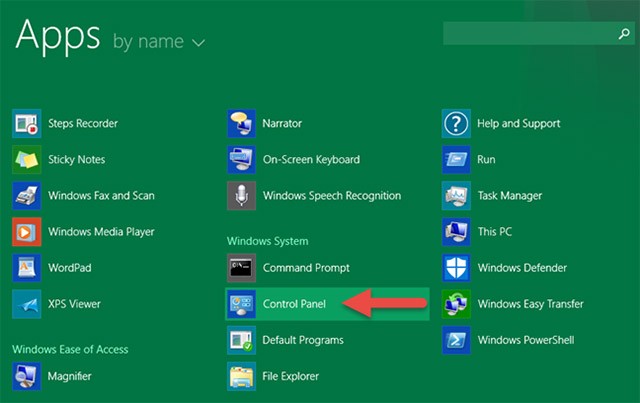Launch Windows Defender shield icon

[x=456, y=268]
